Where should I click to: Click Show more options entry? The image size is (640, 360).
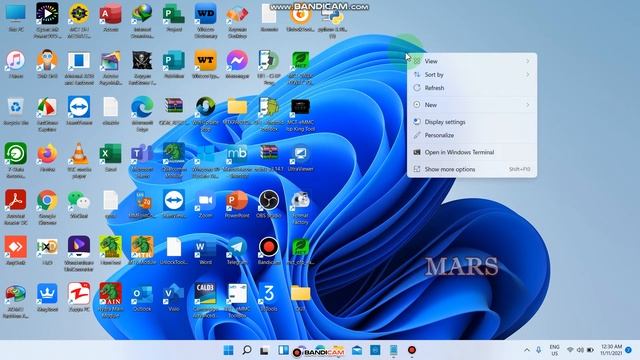pyautogui.click(x=472, y=169)
